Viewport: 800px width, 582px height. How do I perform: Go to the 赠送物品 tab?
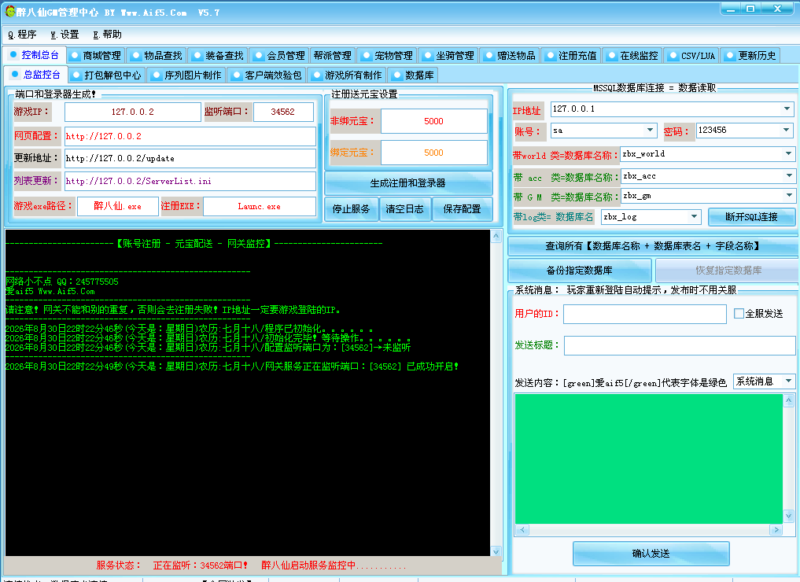[x=510, y=55]
